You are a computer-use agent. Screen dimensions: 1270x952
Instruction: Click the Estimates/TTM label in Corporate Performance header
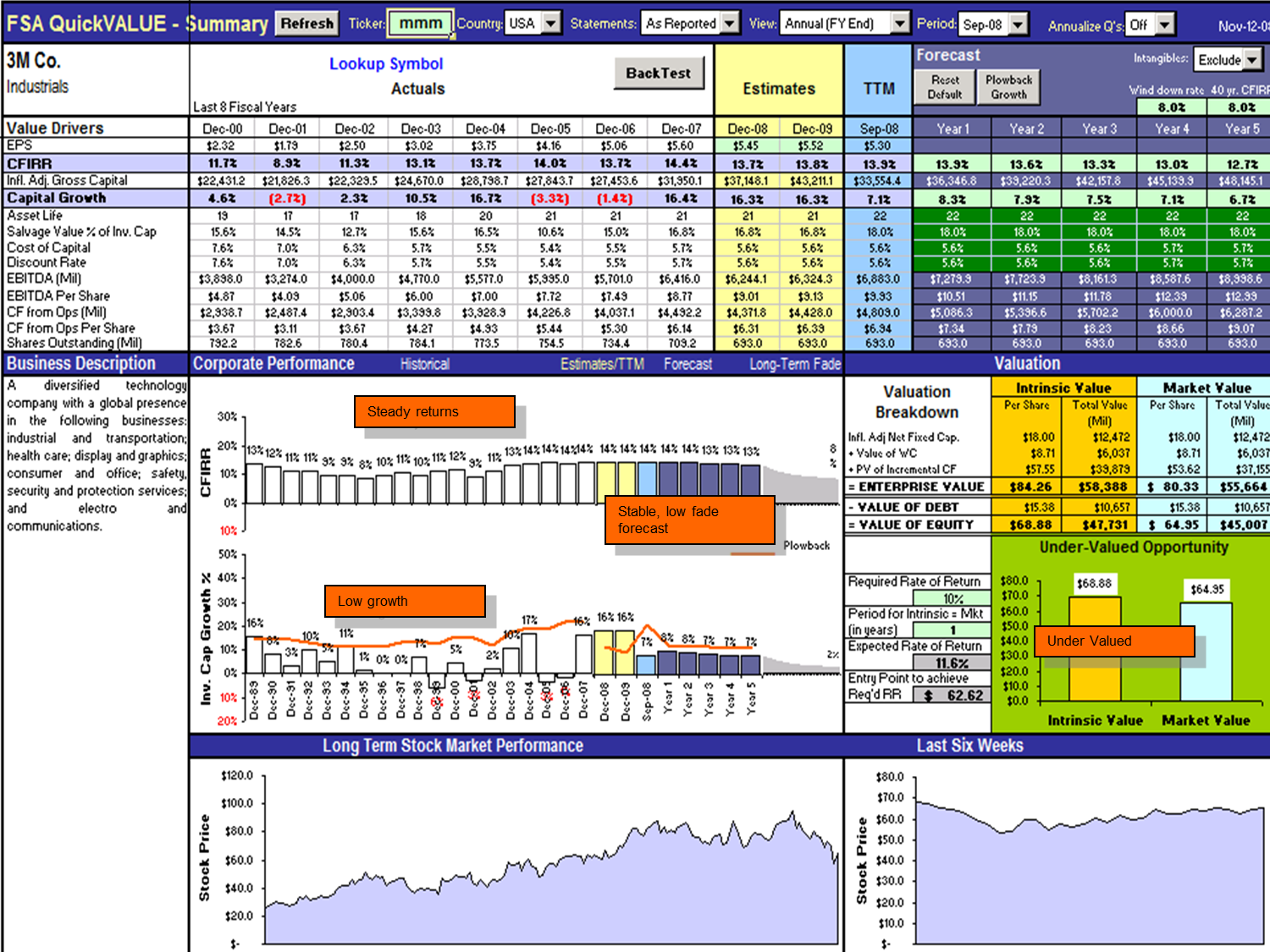point(602,364)
